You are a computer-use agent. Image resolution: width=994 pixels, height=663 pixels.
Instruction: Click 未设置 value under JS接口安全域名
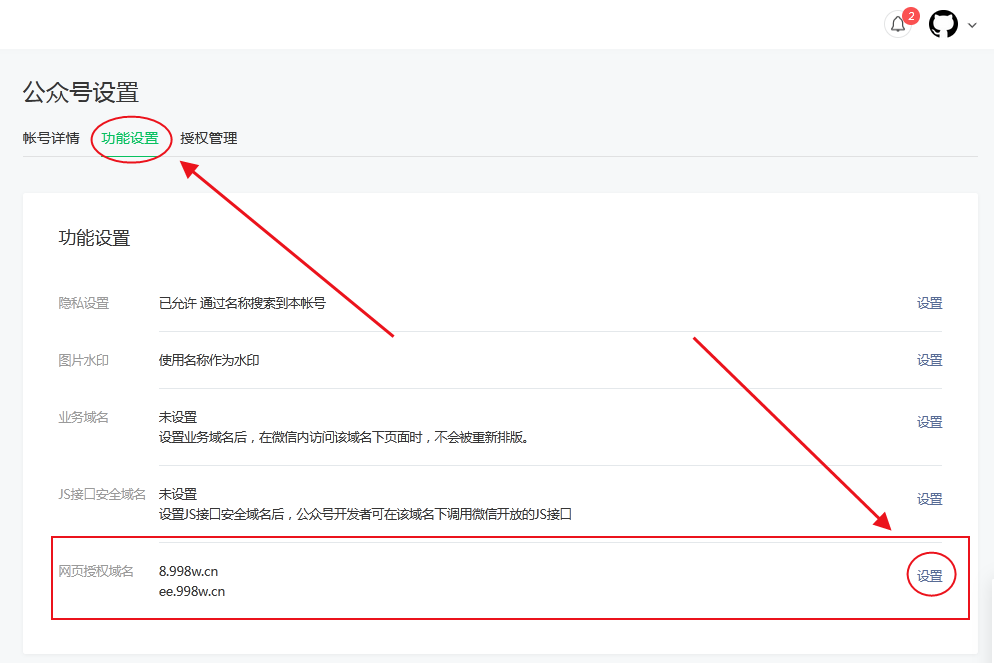(178, 494)
